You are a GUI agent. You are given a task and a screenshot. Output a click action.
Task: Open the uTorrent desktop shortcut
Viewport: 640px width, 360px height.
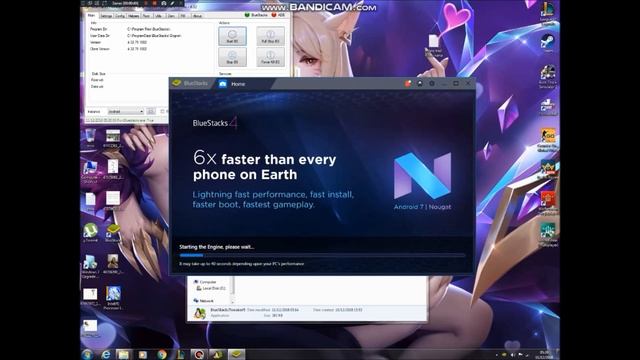(x=90, y=233)
